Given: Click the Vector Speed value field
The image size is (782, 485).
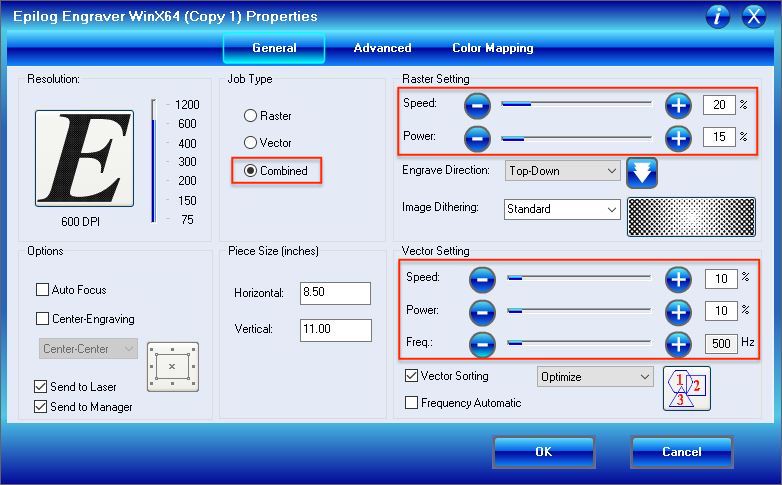Looking at the screenshot, I should [x=721, y=279].
